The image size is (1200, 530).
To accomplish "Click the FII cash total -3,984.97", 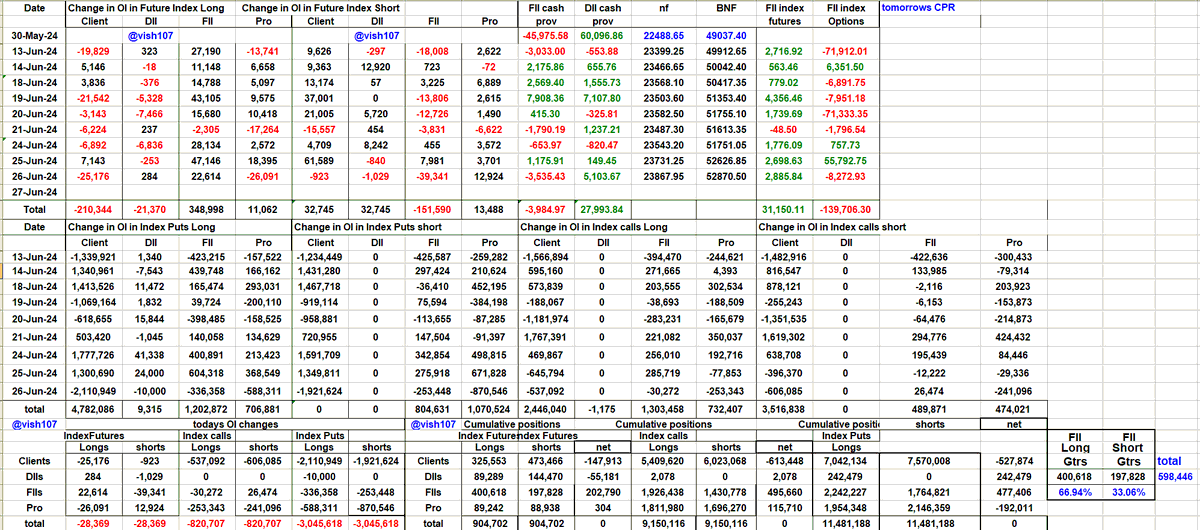I will click(547, 210).
